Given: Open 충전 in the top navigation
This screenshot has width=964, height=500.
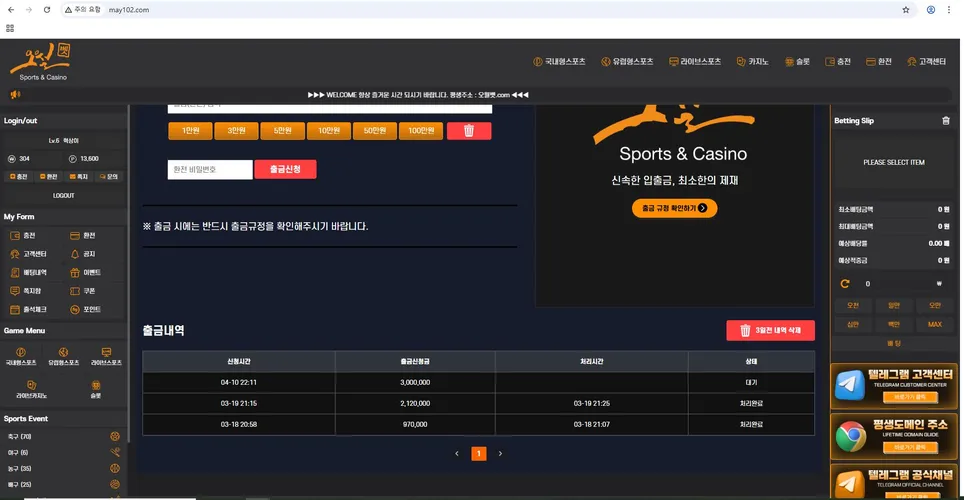Looking at the screenshot, I should [838, 62].
